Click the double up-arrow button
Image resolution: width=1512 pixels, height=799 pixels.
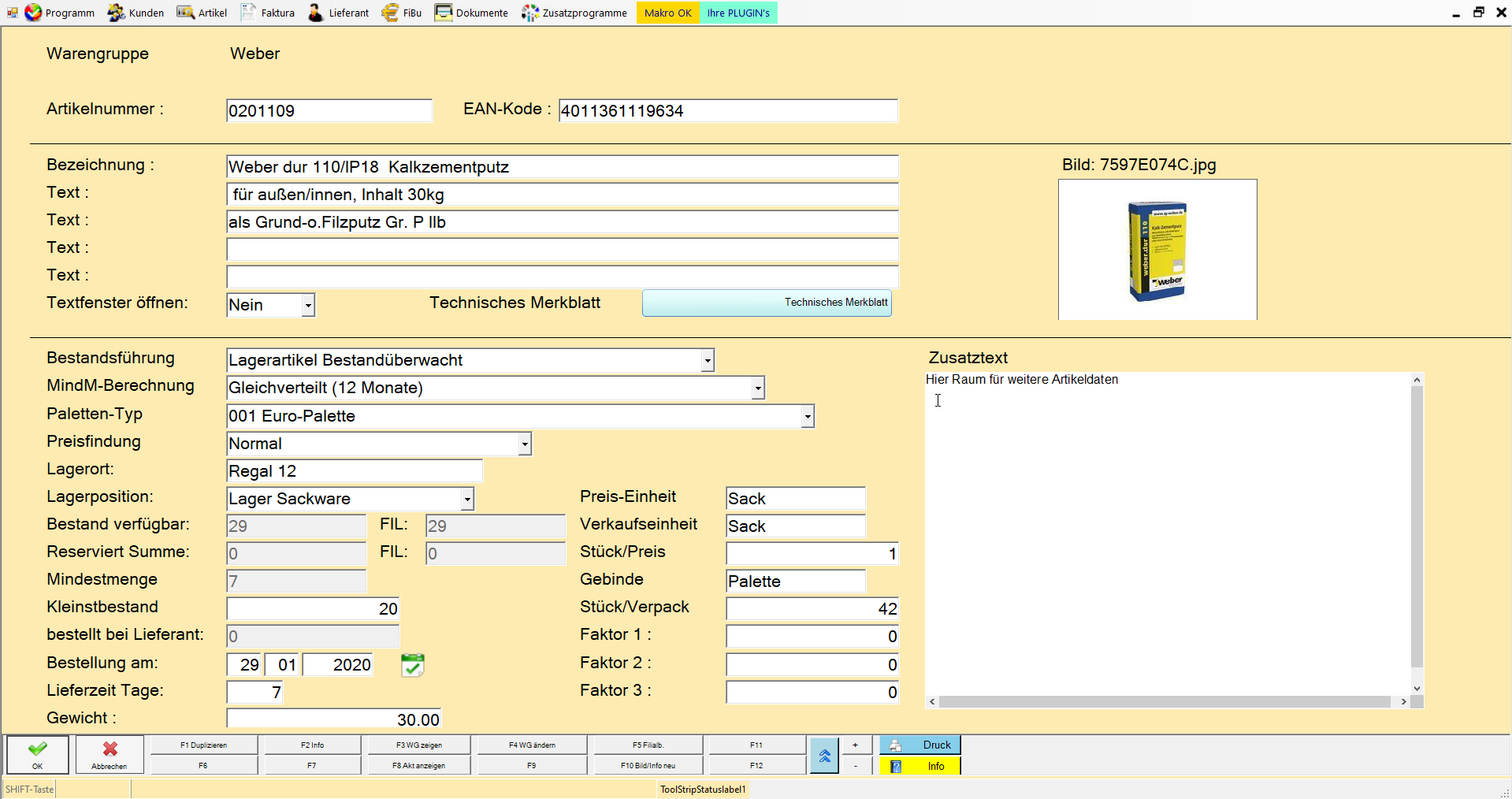point(824,756)
